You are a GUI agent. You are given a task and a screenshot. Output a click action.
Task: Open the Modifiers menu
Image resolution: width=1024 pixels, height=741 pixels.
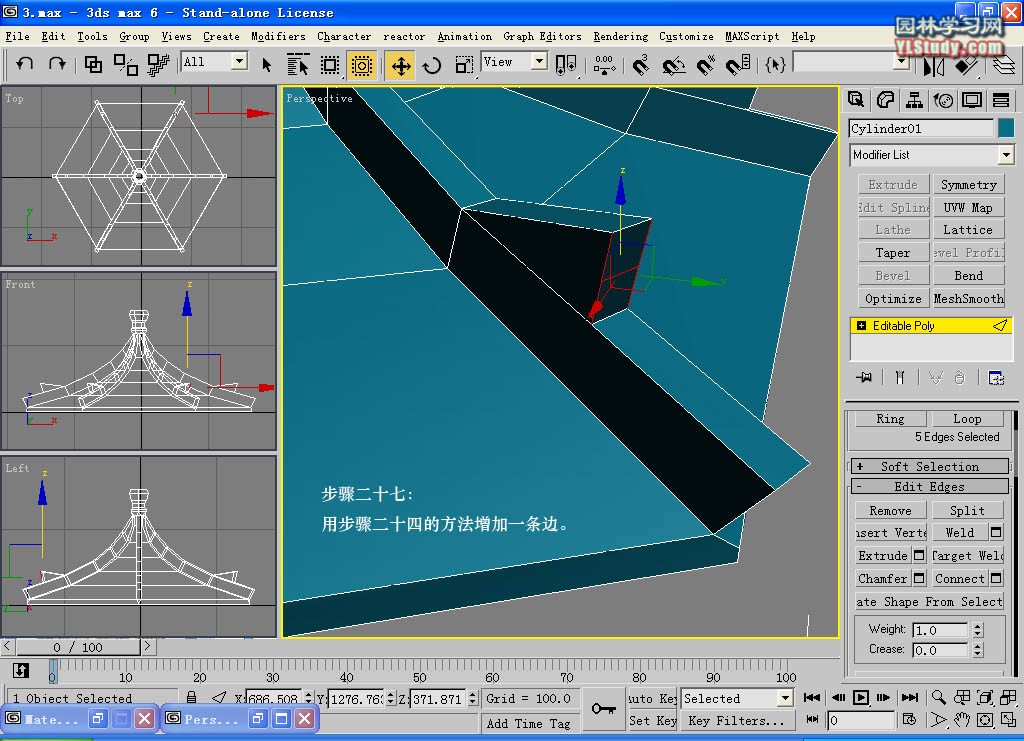coord(278,37)
